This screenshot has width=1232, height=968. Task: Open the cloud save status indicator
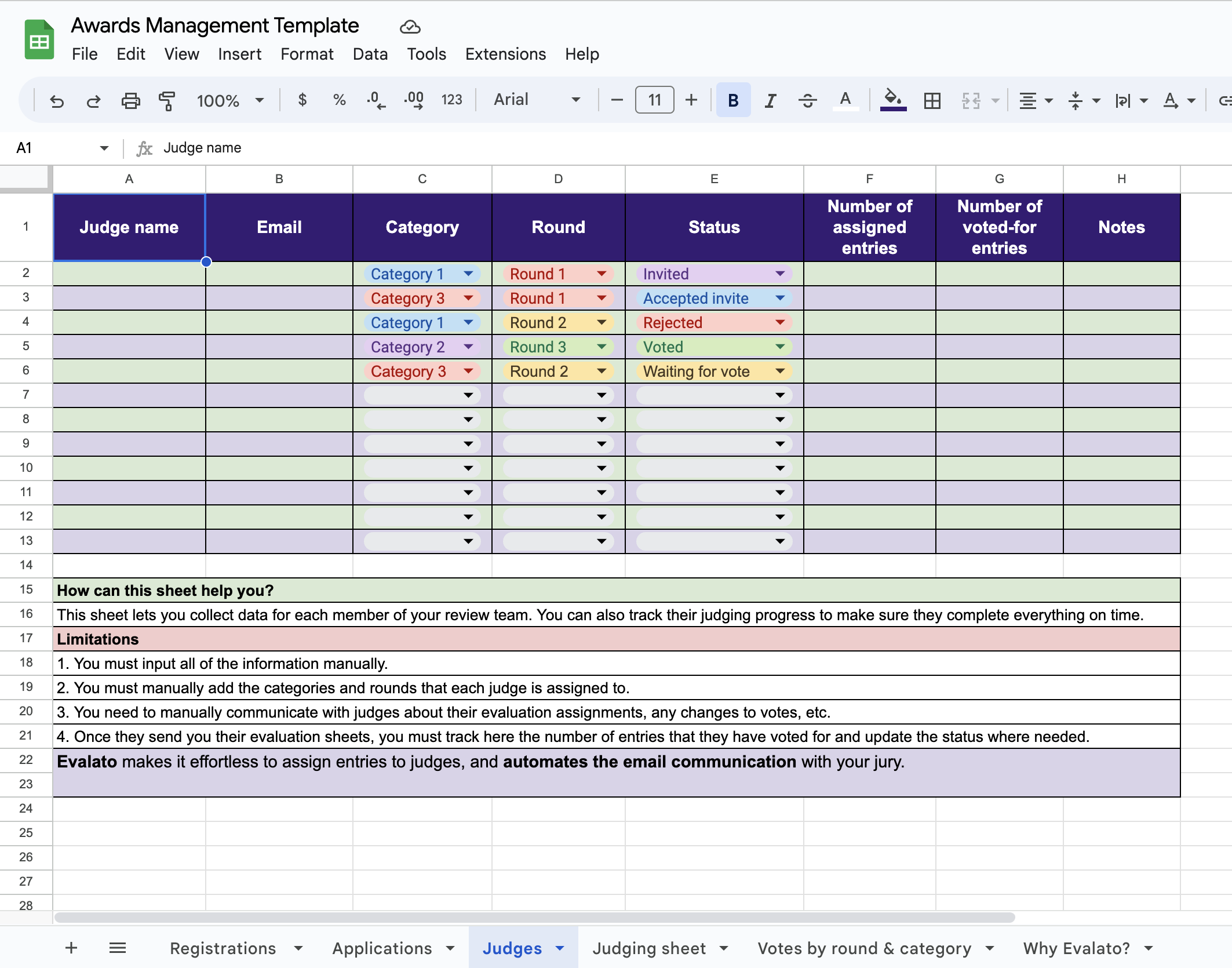click(410, 27)
